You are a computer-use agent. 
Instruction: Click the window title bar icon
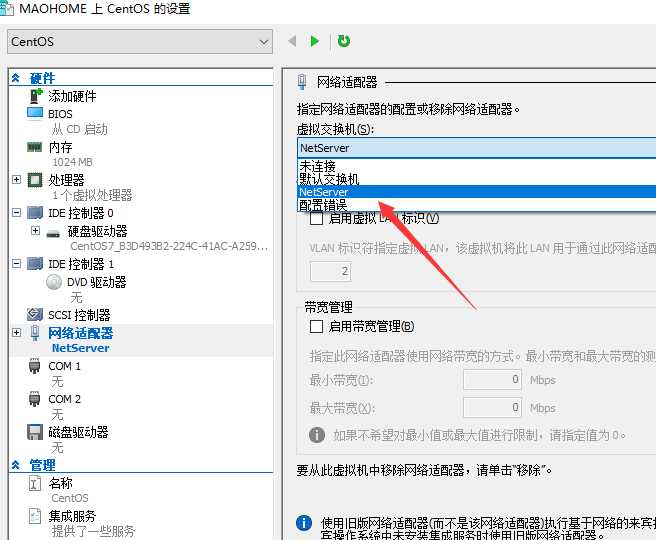tap(7, 8)
